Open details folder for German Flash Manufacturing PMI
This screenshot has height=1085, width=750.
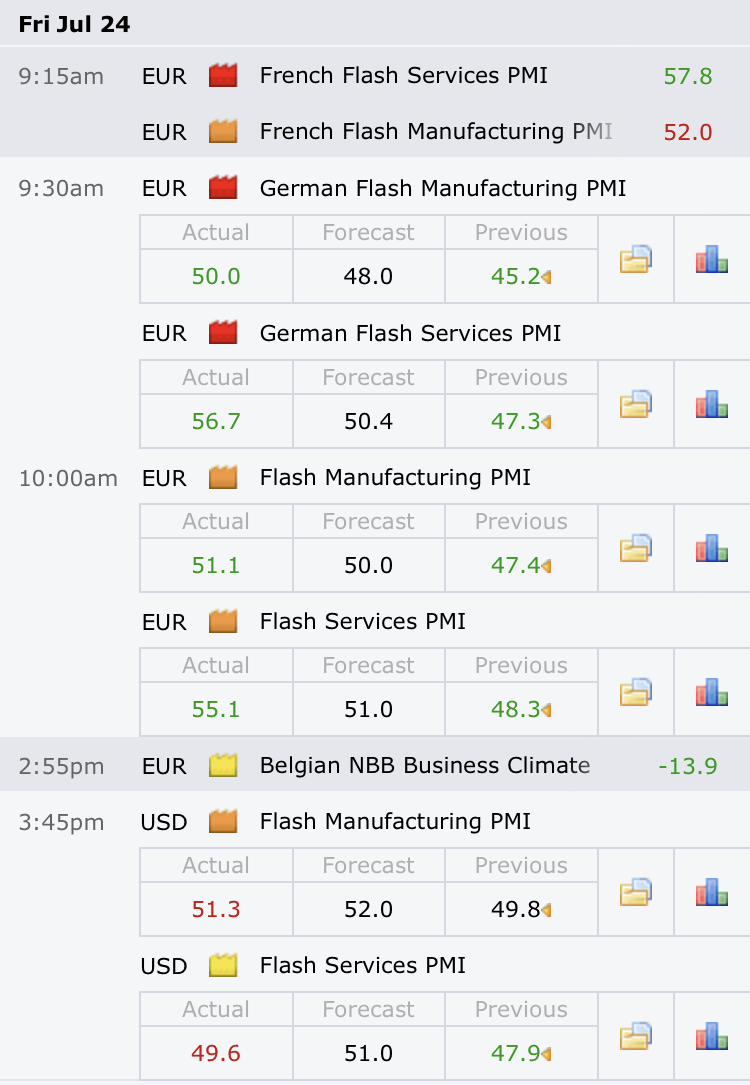(635, 259)
